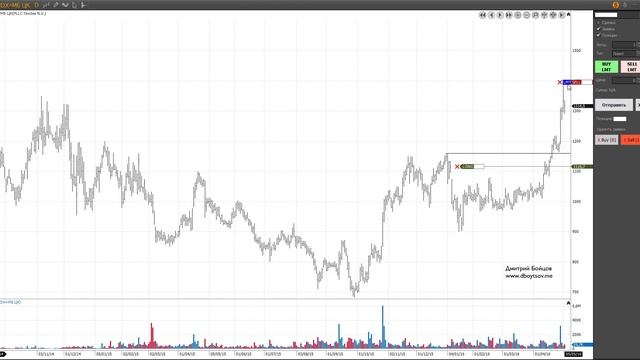Step the chart forward with the single-right arrow
Screen dimensions: 640x360
[x=500, y=15]
